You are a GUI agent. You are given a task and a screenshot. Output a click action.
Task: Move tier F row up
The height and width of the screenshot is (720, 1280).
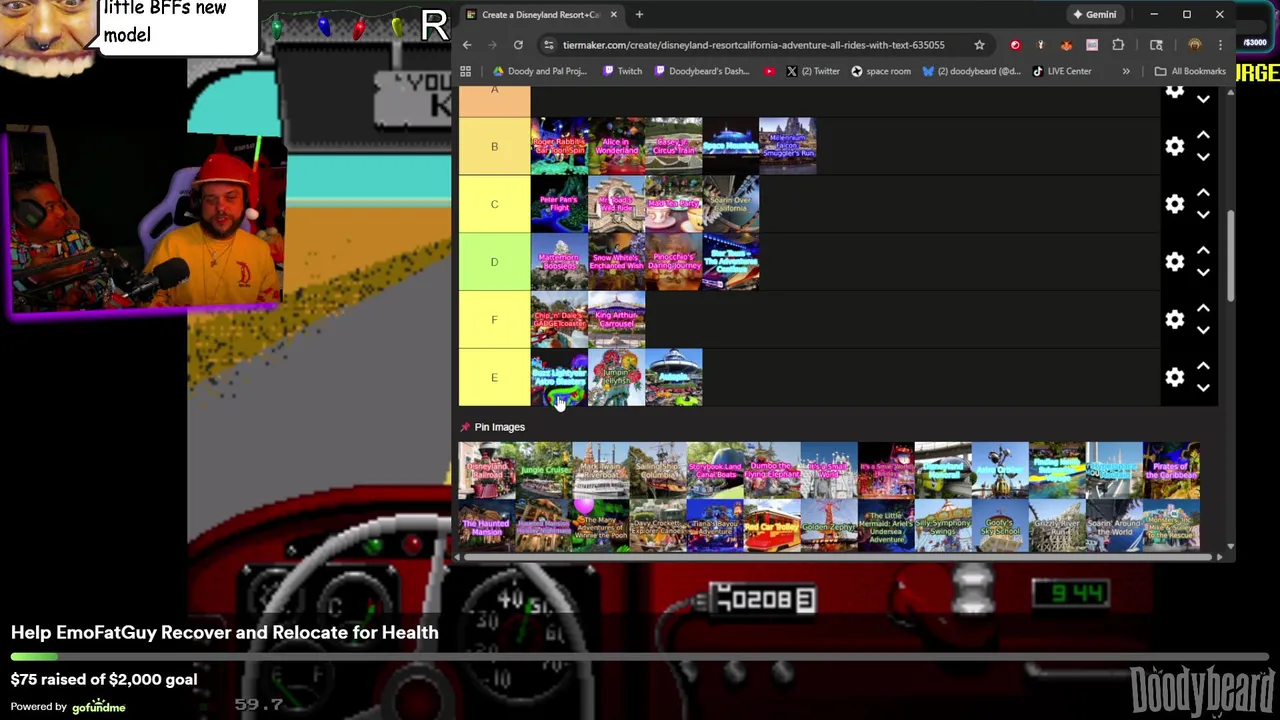click(x=1203, y=309)
